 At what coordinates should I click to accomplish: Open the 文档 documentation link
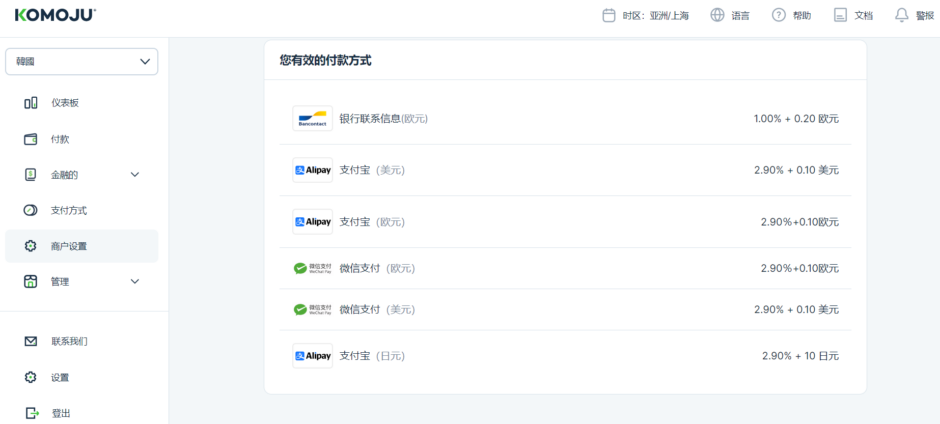coord(853,15)
